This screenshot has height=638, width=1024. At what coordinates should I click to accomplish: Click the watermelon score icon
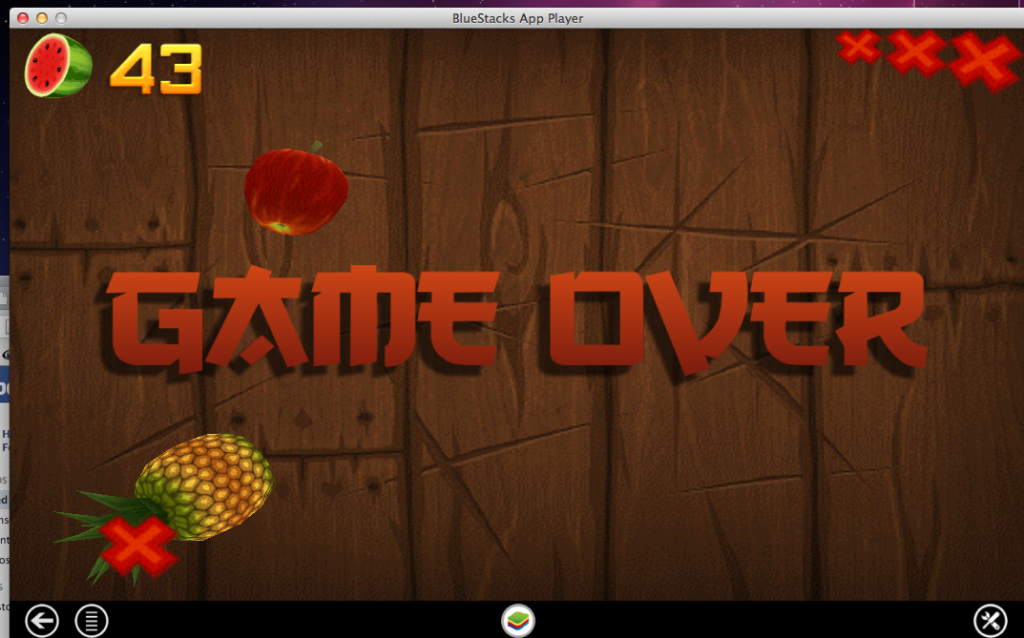tap(58, 66)
